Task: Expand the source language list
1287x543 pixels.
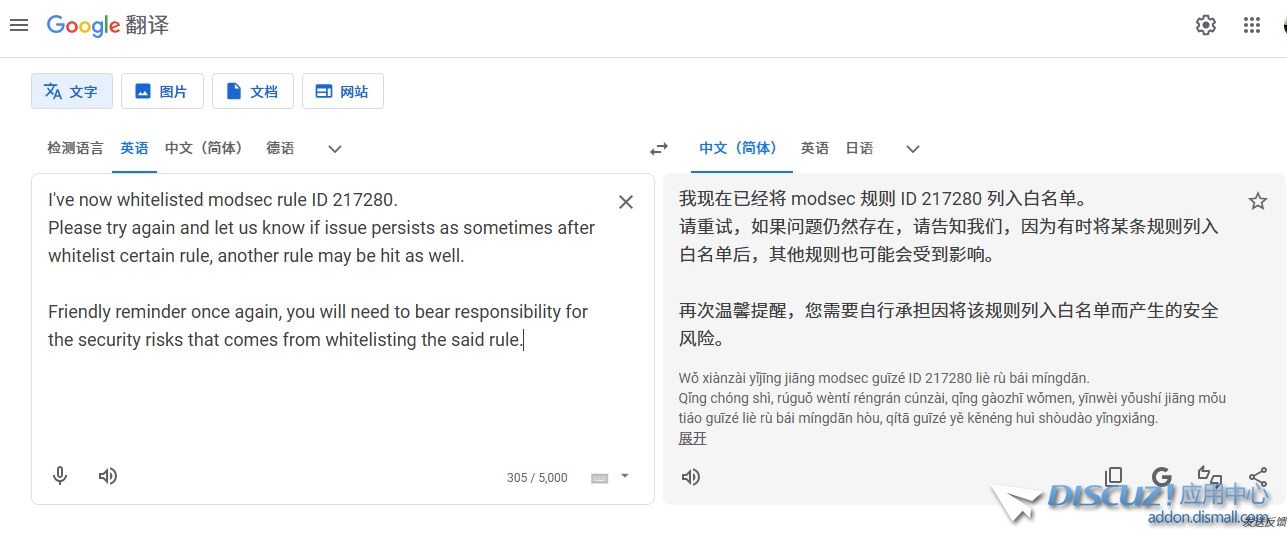Action: click(335, 149)
